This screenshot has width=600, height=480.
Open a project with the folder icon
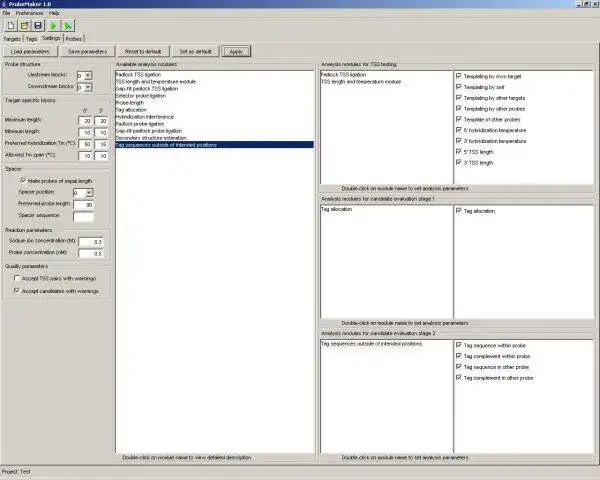(x=24, y=26)
